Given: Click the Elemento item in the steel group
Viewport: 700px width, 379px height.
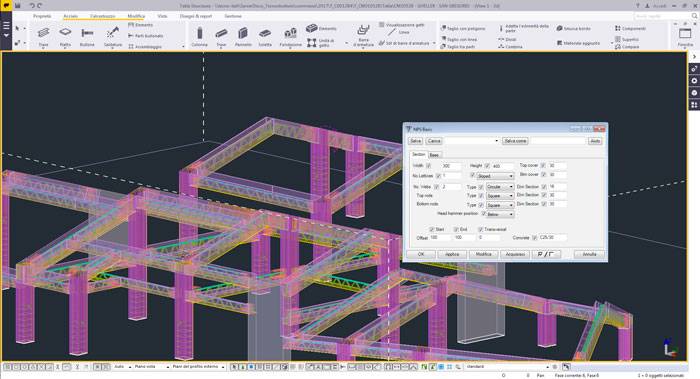Looking at the screenshot, I should coord(141,25).
